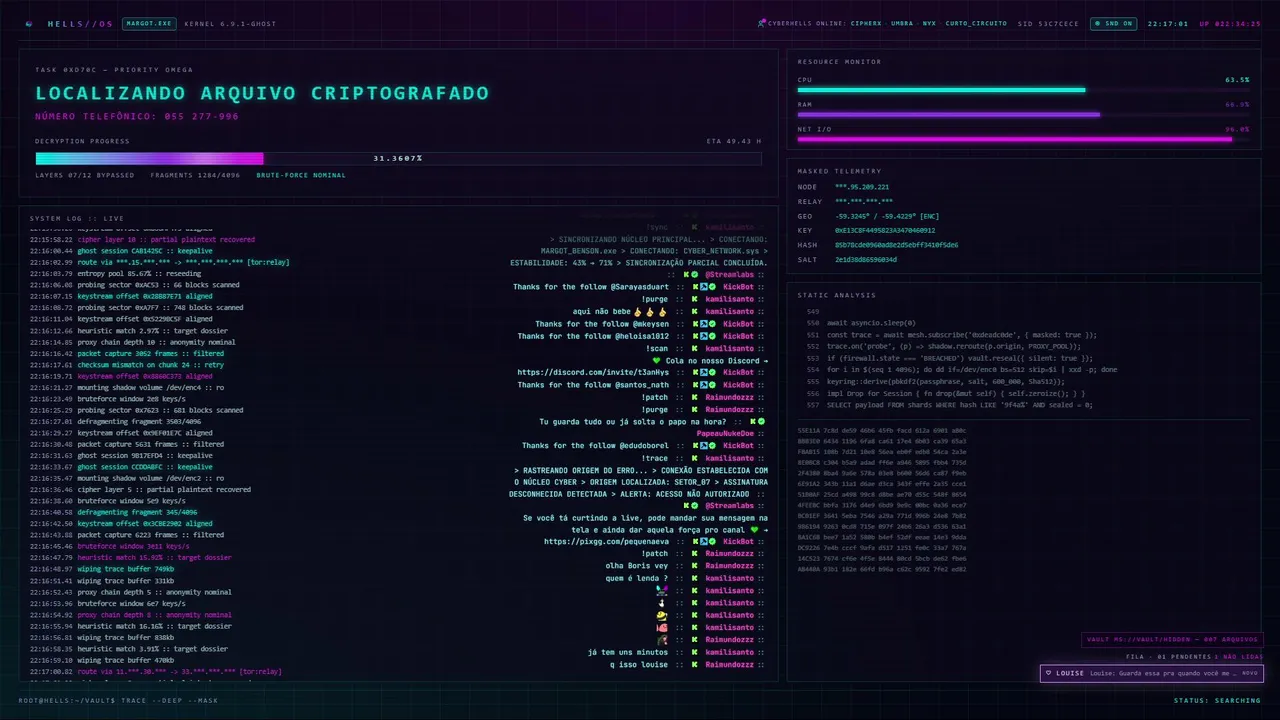Click the SID 53C7CECE session label
The height and width of the screenshot is (720, 1280).
click(x=1048, y=23)
